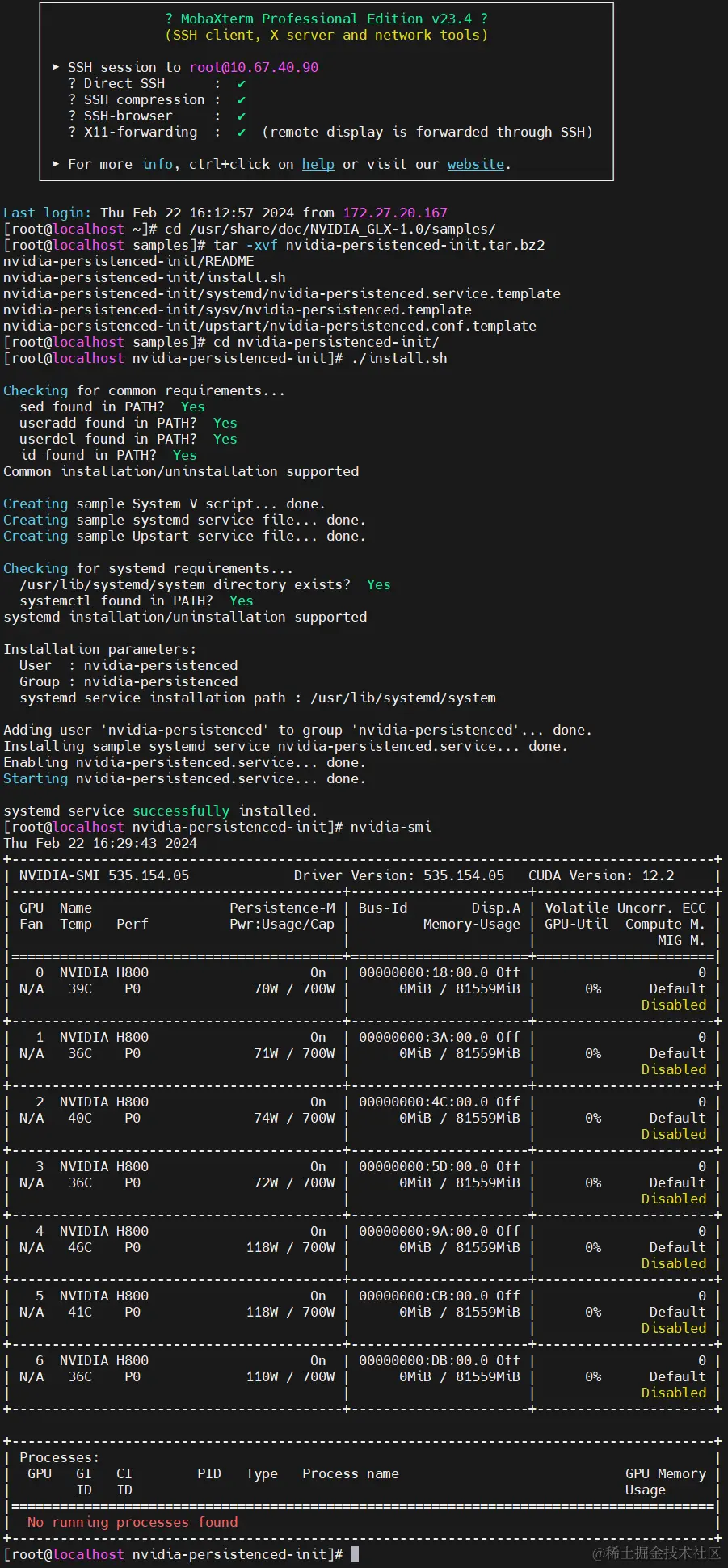728x1568 pixels.
Task: Click Yes after 'useradd found in PATH?'
Action: click(x=225, y=423)
